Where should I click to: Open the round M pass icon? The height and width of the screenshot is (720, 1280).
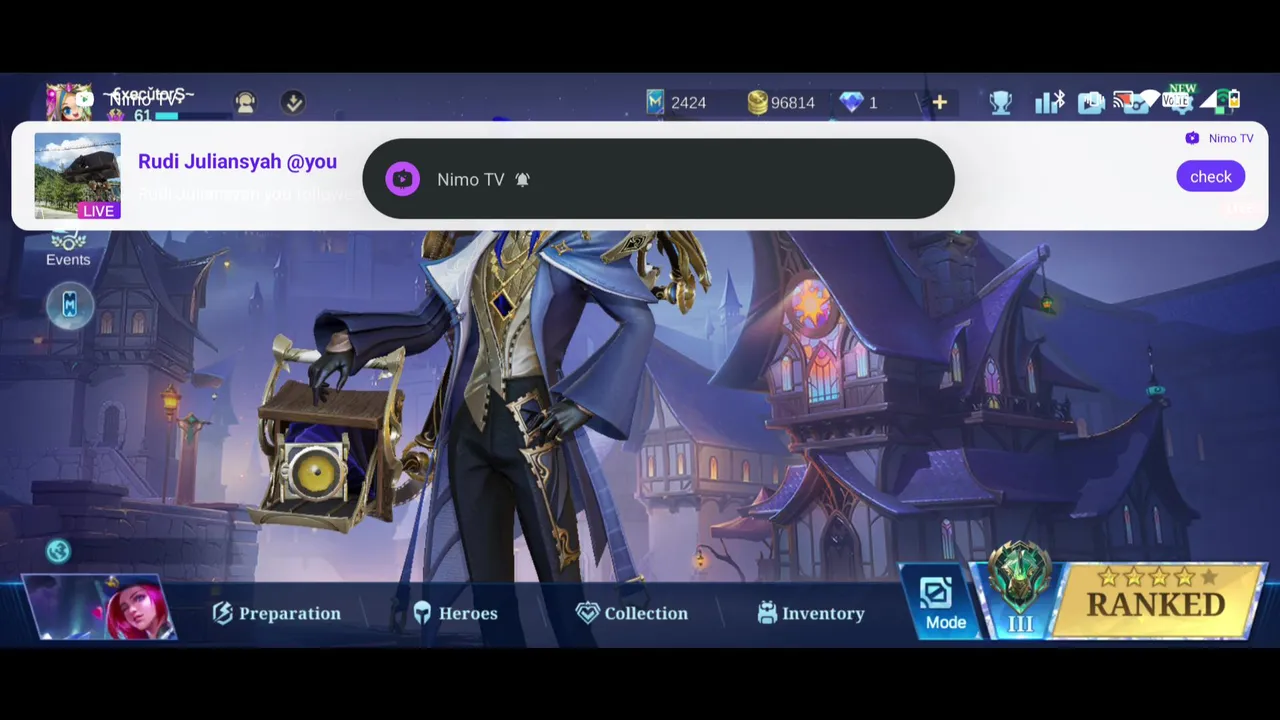point(70,305)
